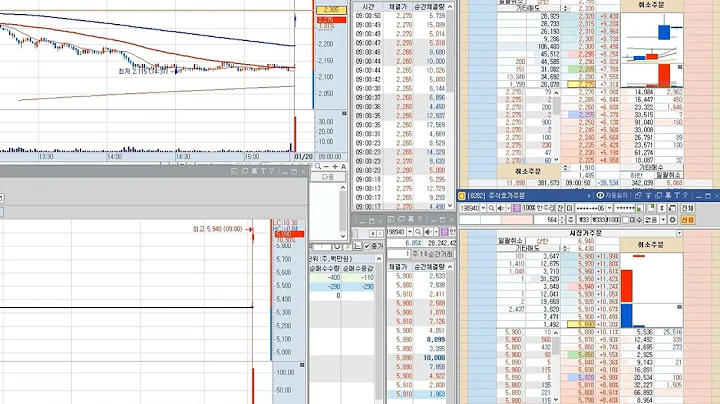The width and height of the screenshot is (720, 404).
Task: Click the 전체 button in order toolbar
Action: [687, 208]
